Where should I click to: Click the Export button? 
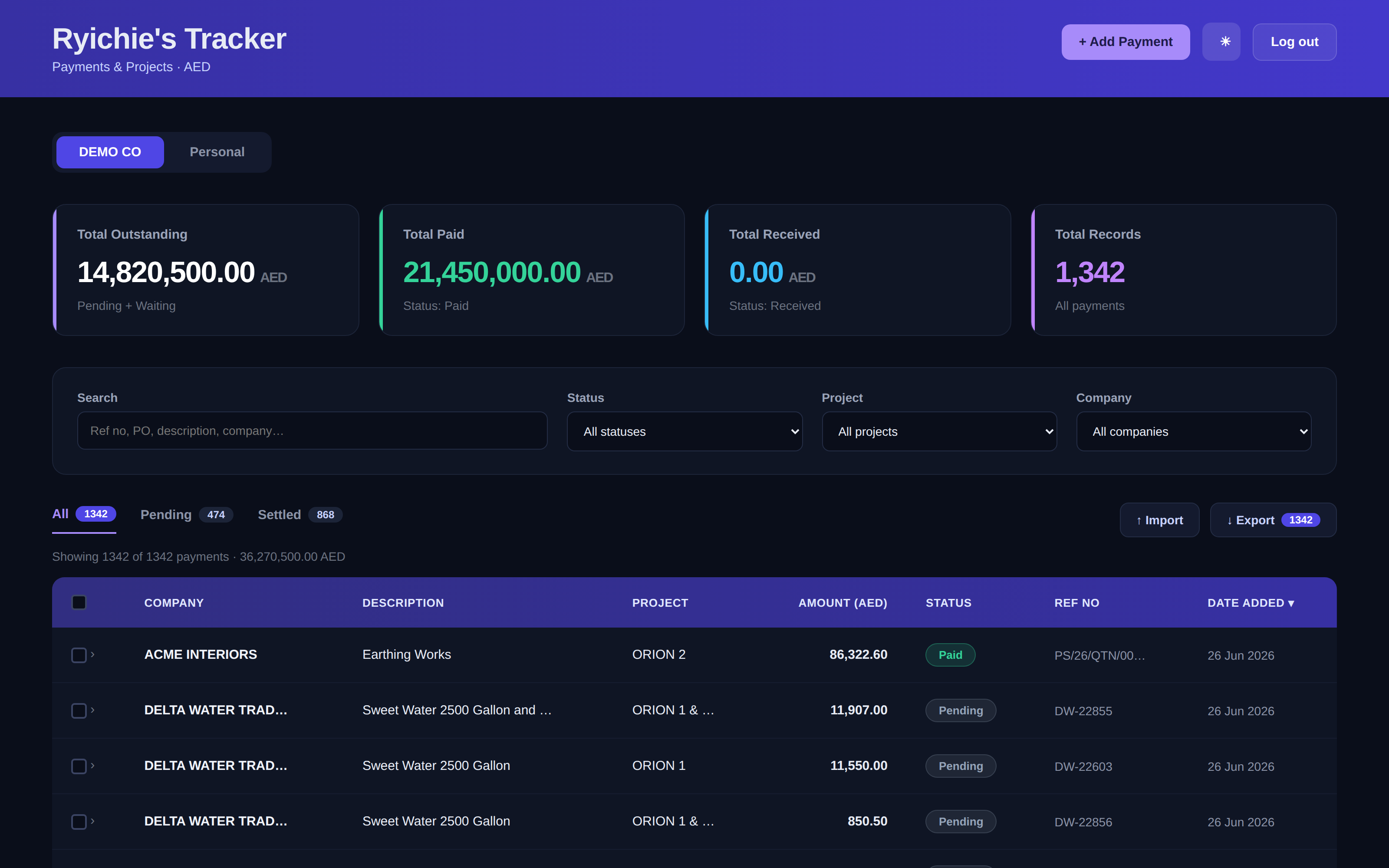[x=1273, y=520]
